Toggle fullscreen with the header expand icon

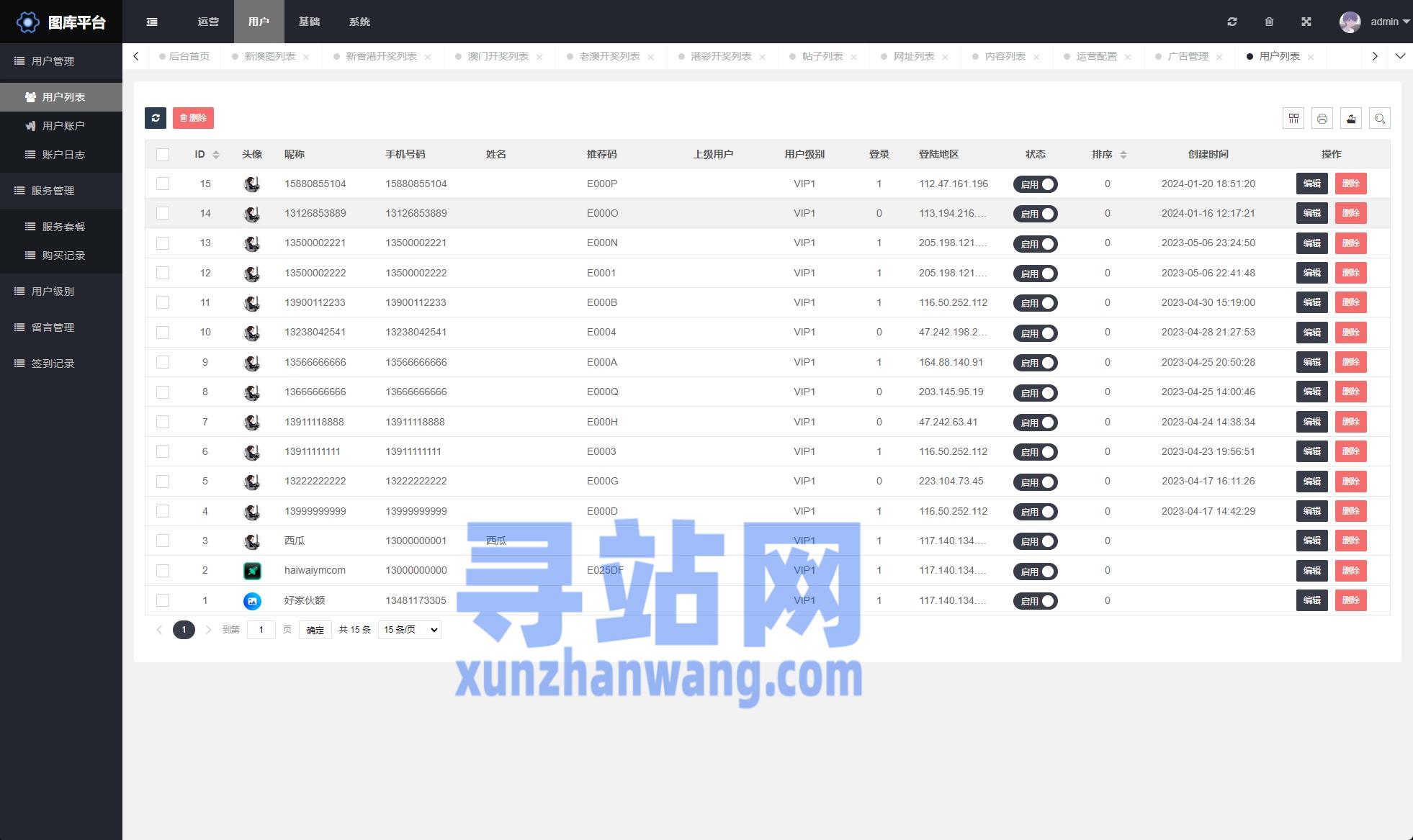[x=1306, y=22]
